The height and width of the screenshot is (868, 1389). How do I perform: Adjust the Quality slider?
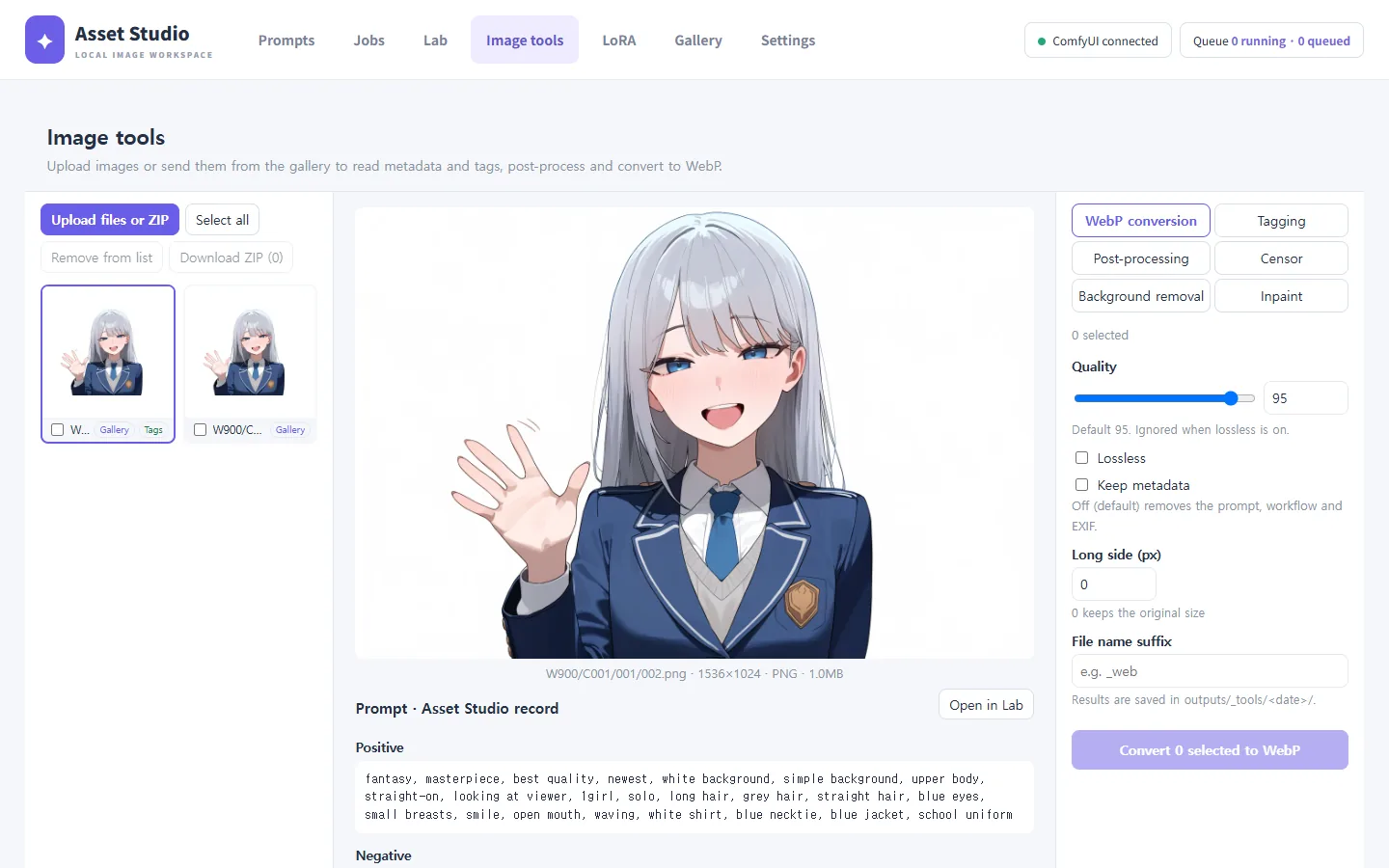1164,398
